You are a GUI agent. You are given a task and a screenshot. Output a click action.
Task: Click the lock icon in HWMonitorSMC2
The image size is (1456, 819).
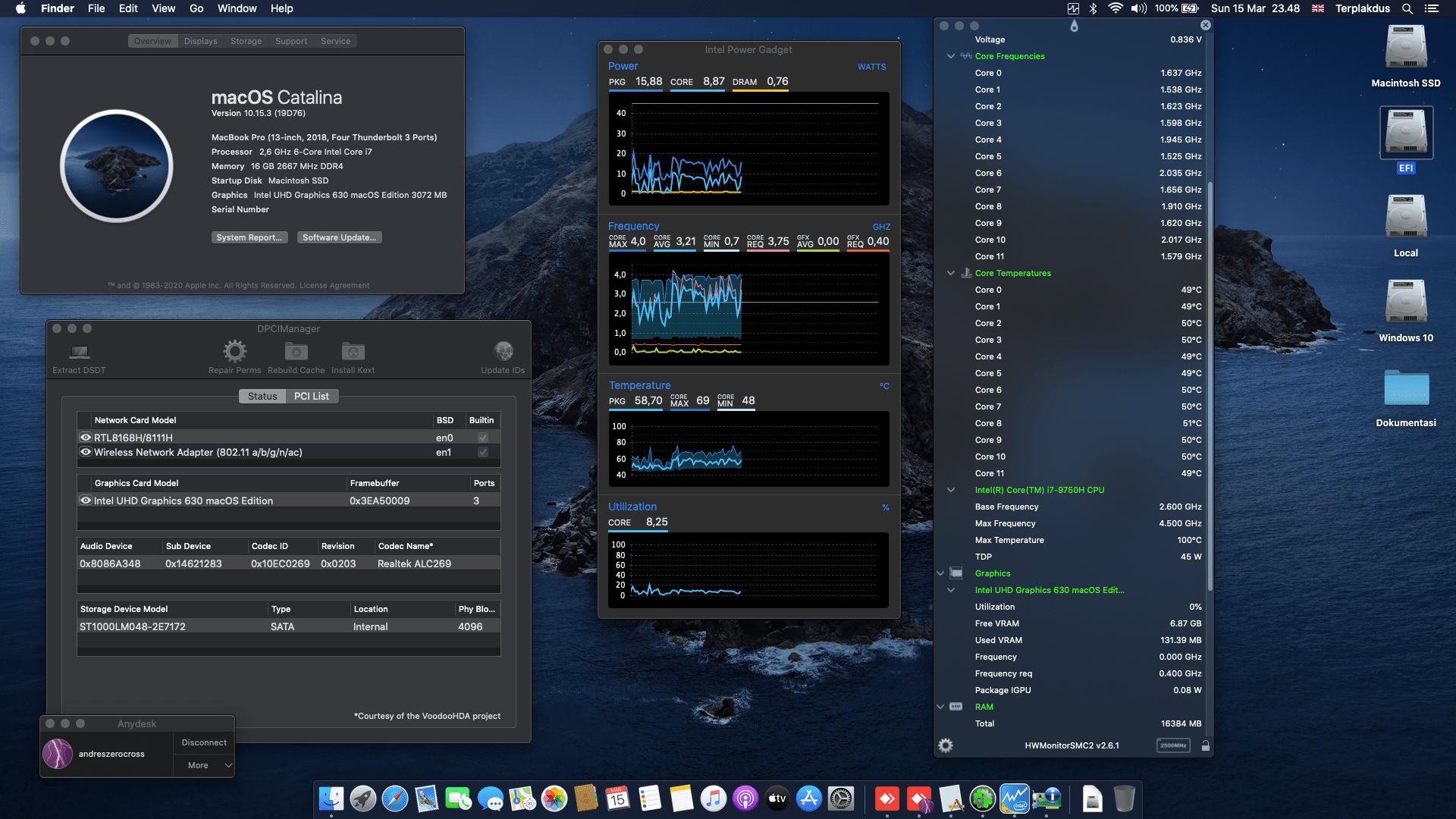pyautogui.click(x=1206, y=745)
